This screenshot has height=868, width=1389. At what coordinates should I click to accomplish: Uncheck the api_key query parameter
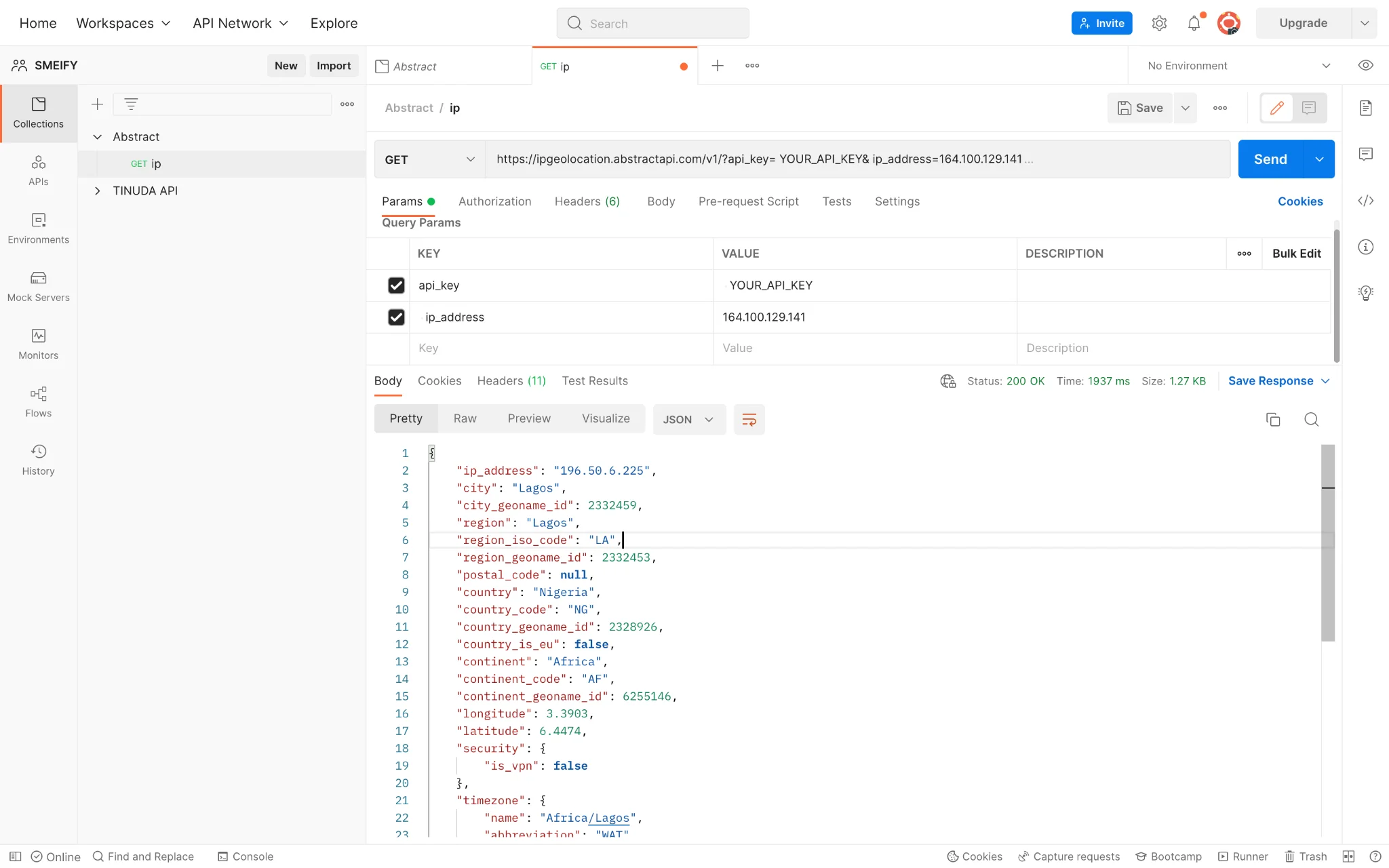click(x=396, y=285)
